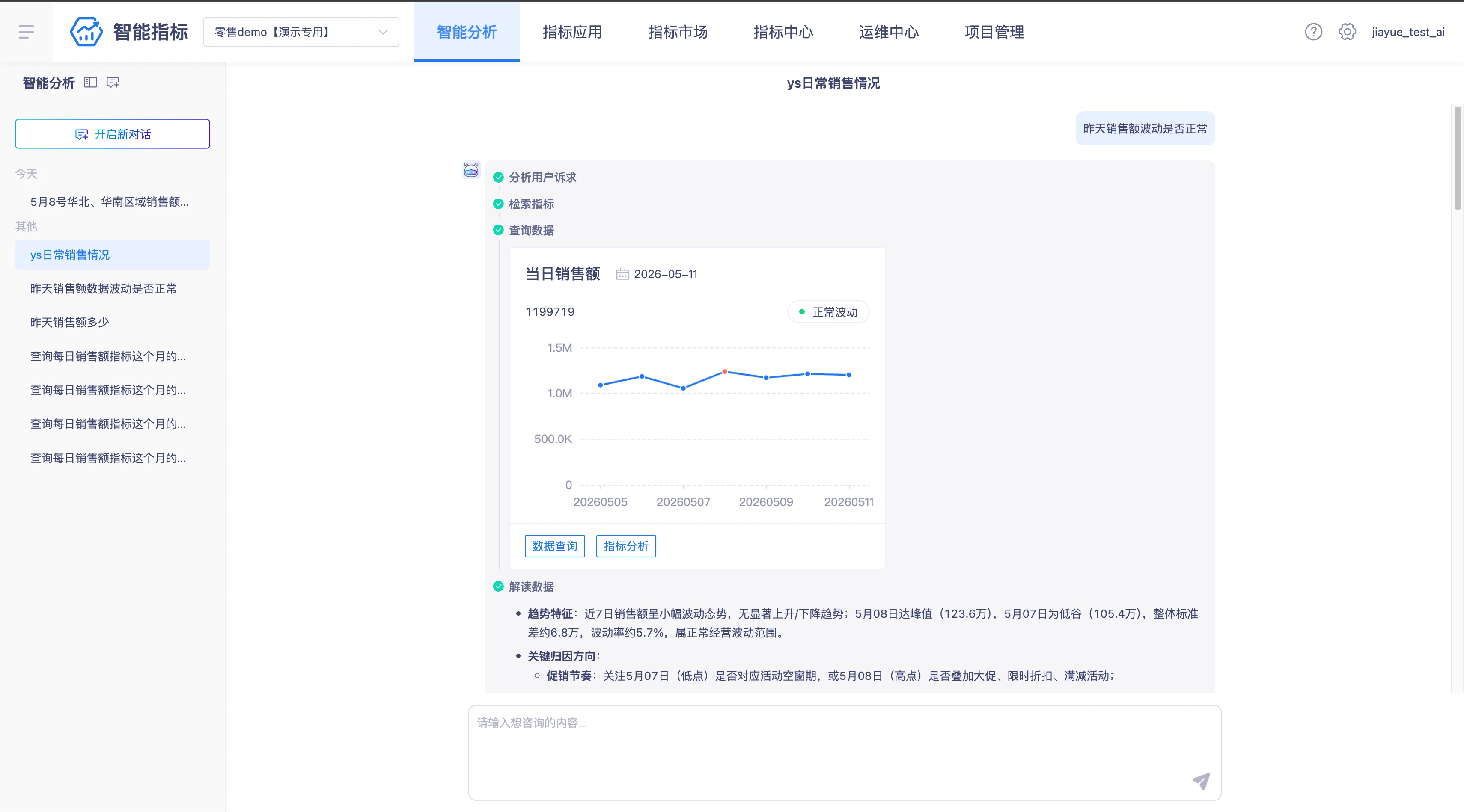Click green check icon for 分析用户诉求
1464x812 pixels.
(498, 177)
